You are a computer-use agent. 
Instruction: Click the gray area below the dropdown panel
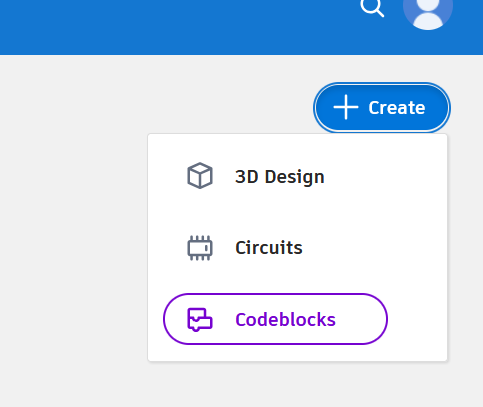coord(297,385)
